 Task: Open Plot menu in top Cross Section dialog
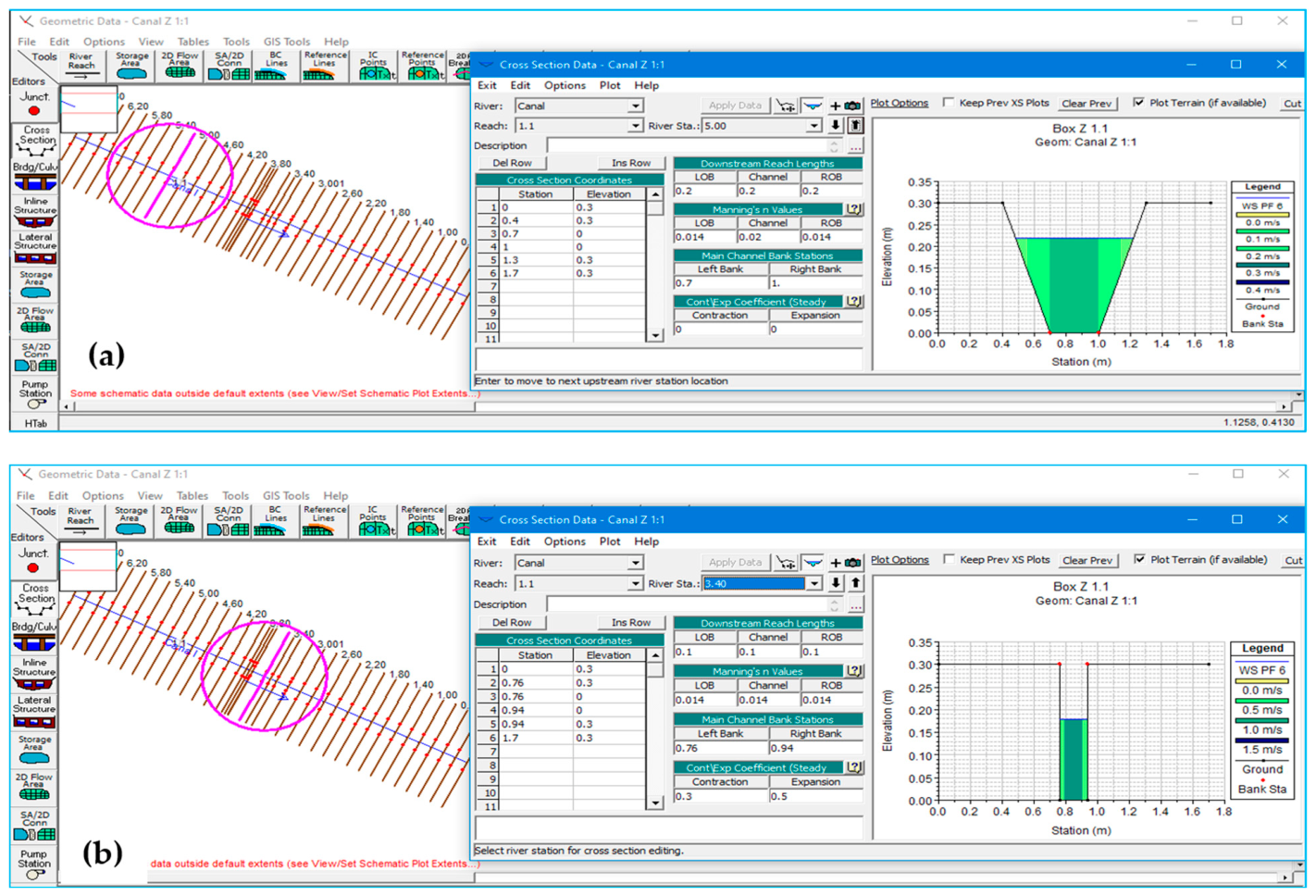click(610, 85)
